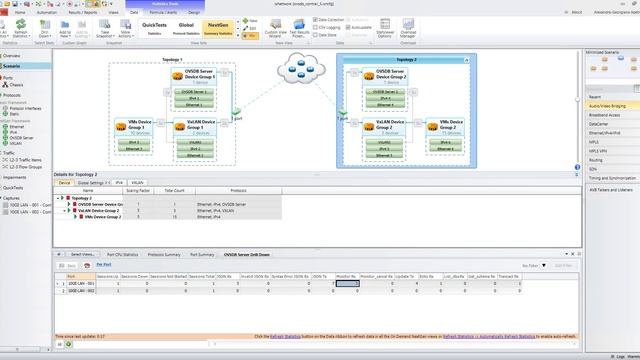Open the Formula / Alerts ribbon tab
This screenshot has width=640, height=360.
click(163, 12)
